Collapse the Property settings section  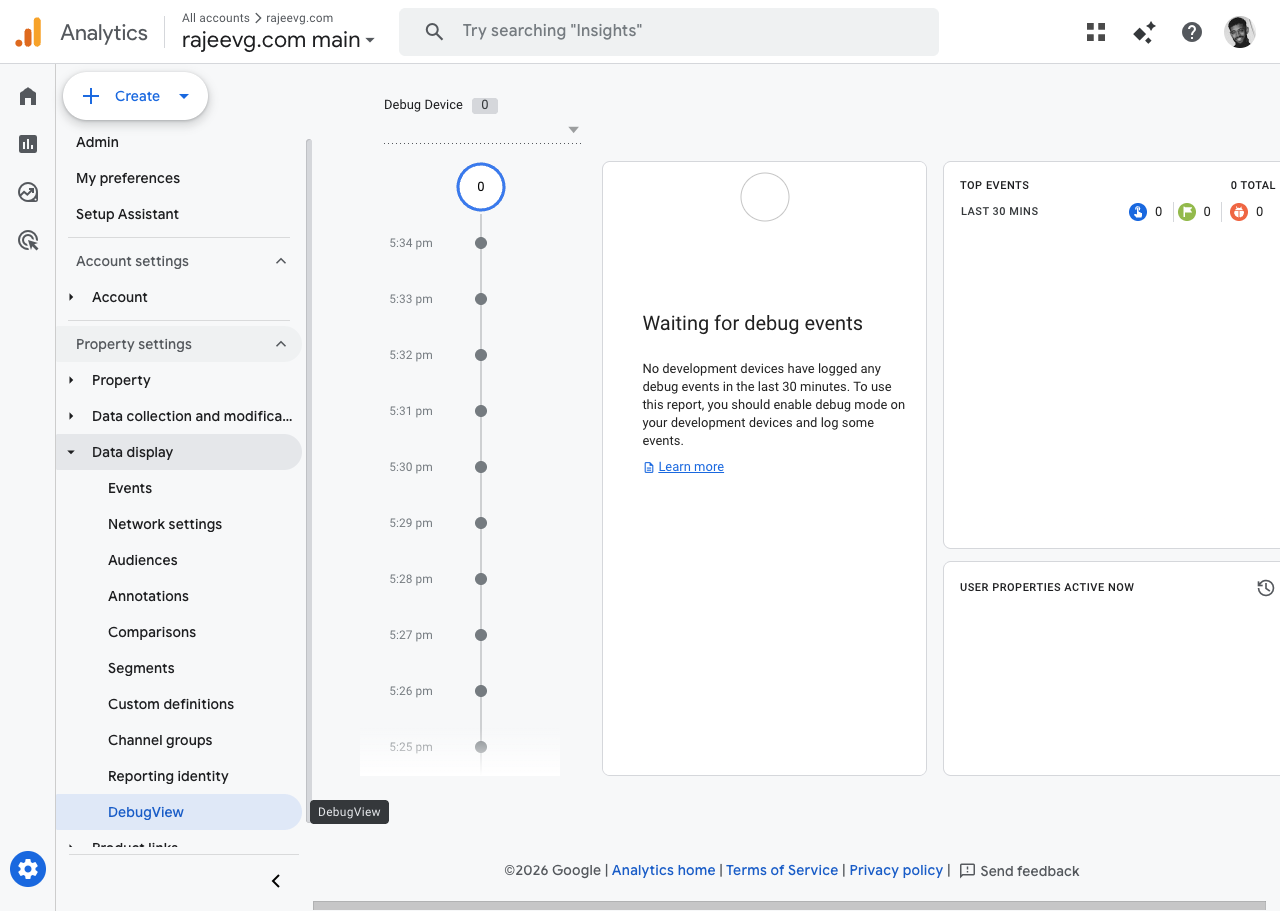pos(281,344)
